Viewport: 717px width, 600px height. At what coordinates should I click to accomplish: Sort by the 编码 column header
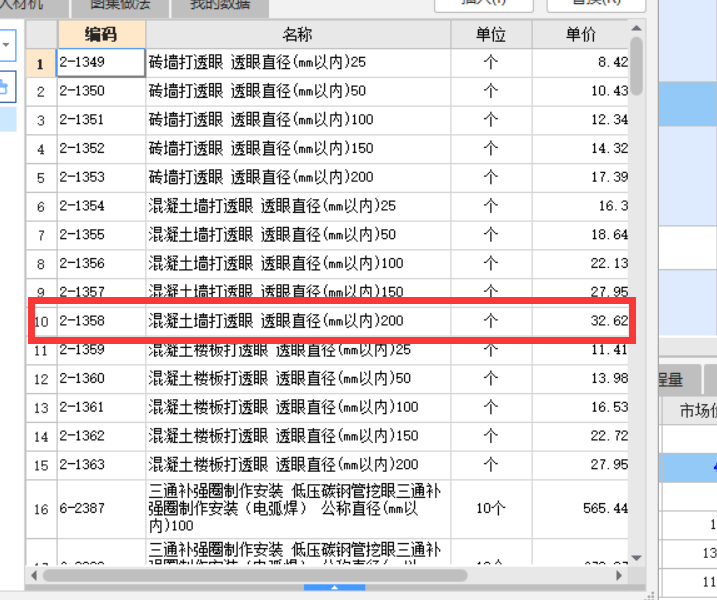(x=102, y=34)
